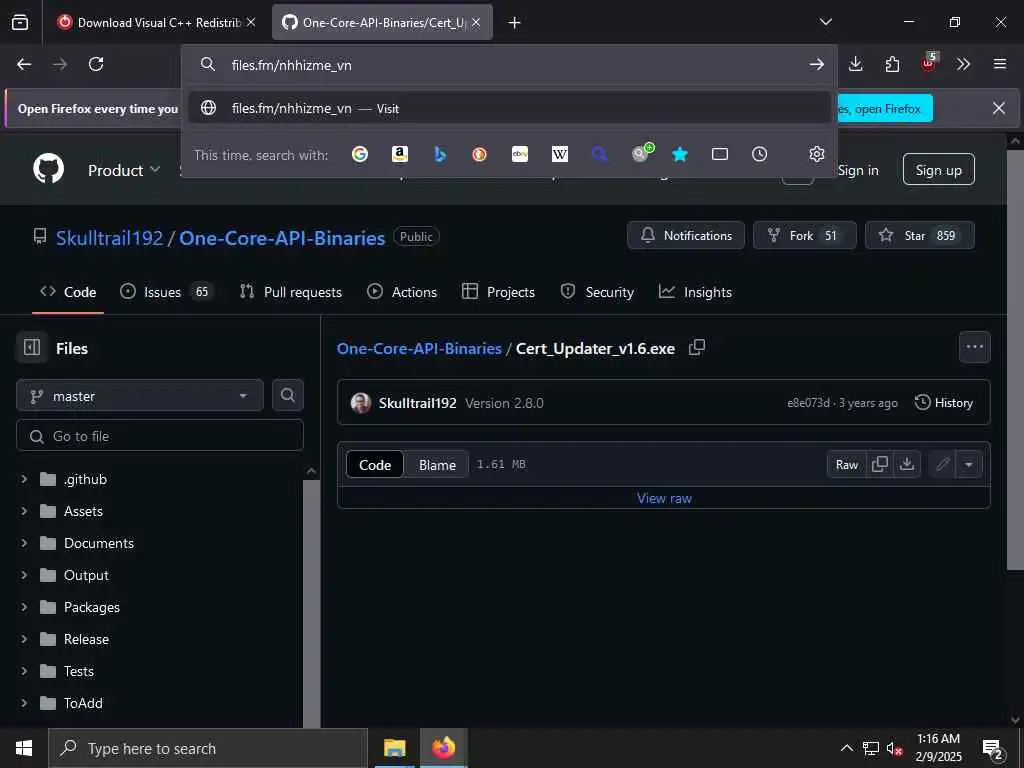Open Firefox application hamburger menu
The height and width of the screenshot is (768, 1024).
[1000, 64]
